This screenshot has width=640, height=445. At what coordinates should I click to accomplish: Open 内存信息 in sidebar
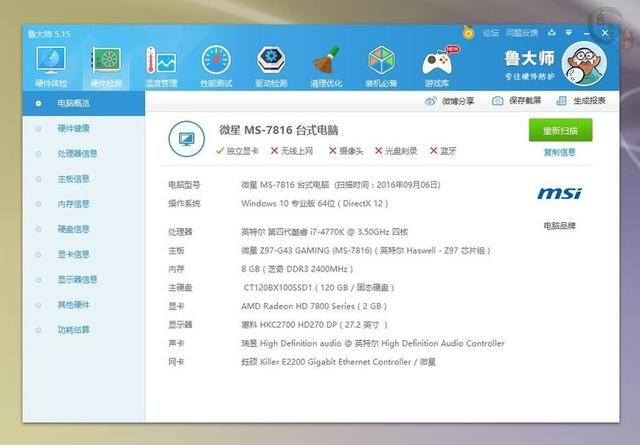tap(73, 204)
